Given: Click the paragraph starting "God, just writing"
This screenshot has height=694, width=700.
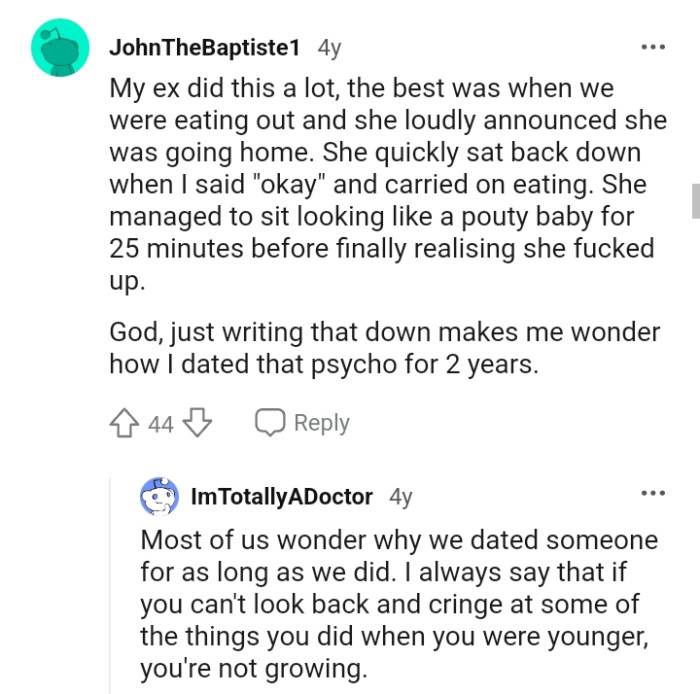Looking at the screenshot, I should [x=384, y=348].
